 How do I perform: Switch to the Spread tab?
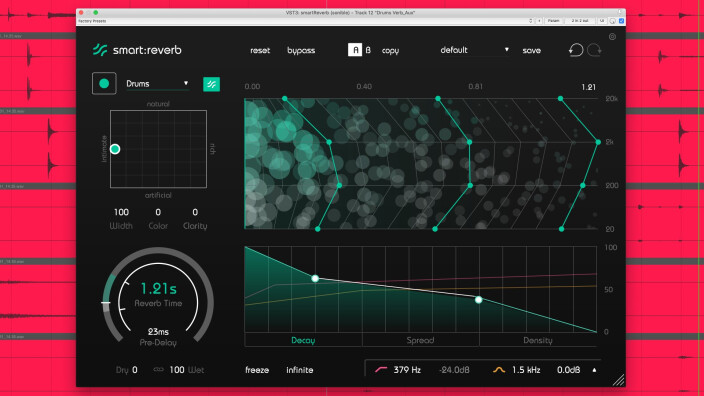click(420, 340)
